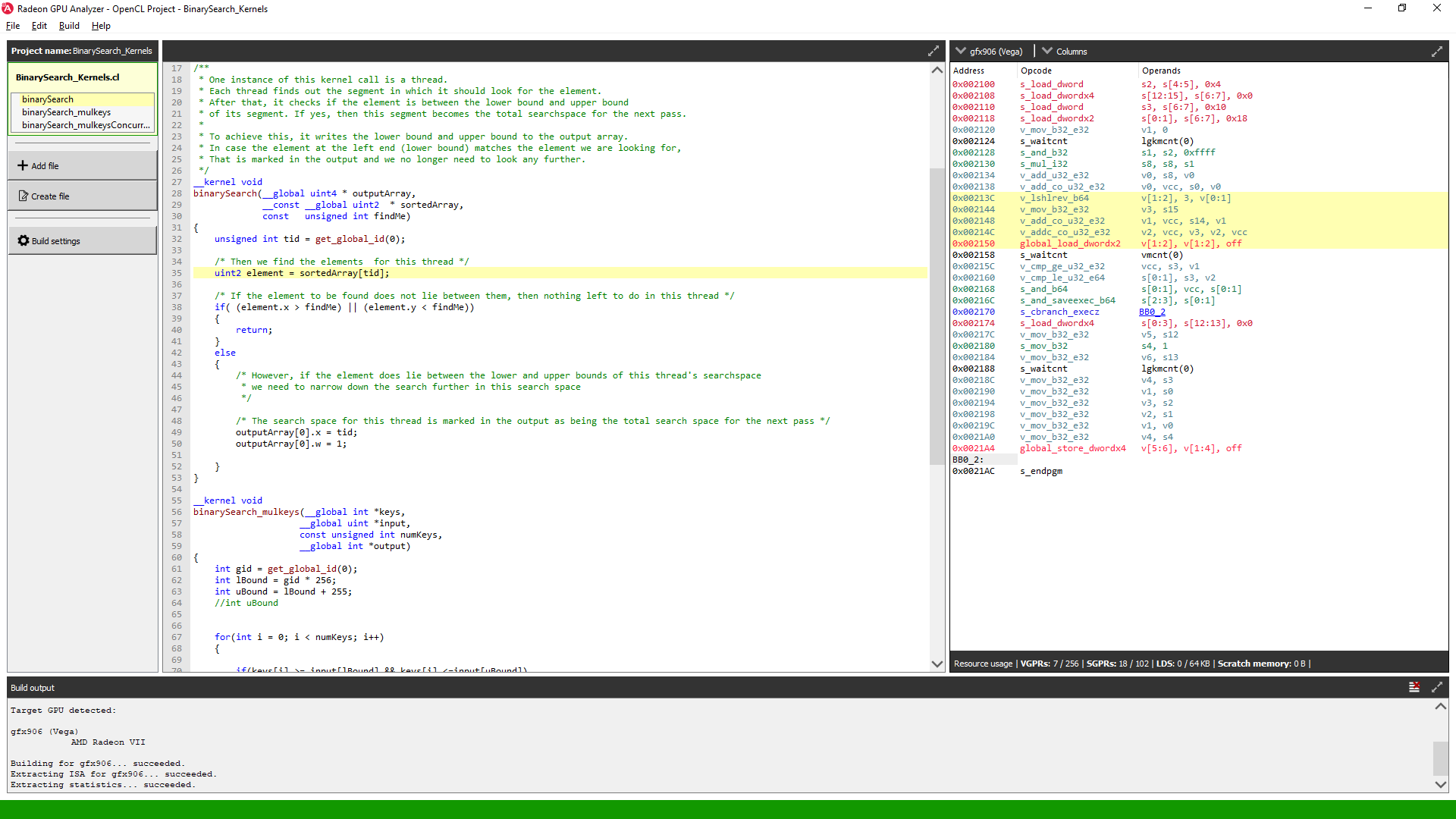The image size is (1456, 819).
Task: Maximize the source code editor panel
Action: click(x=934, y=51)
